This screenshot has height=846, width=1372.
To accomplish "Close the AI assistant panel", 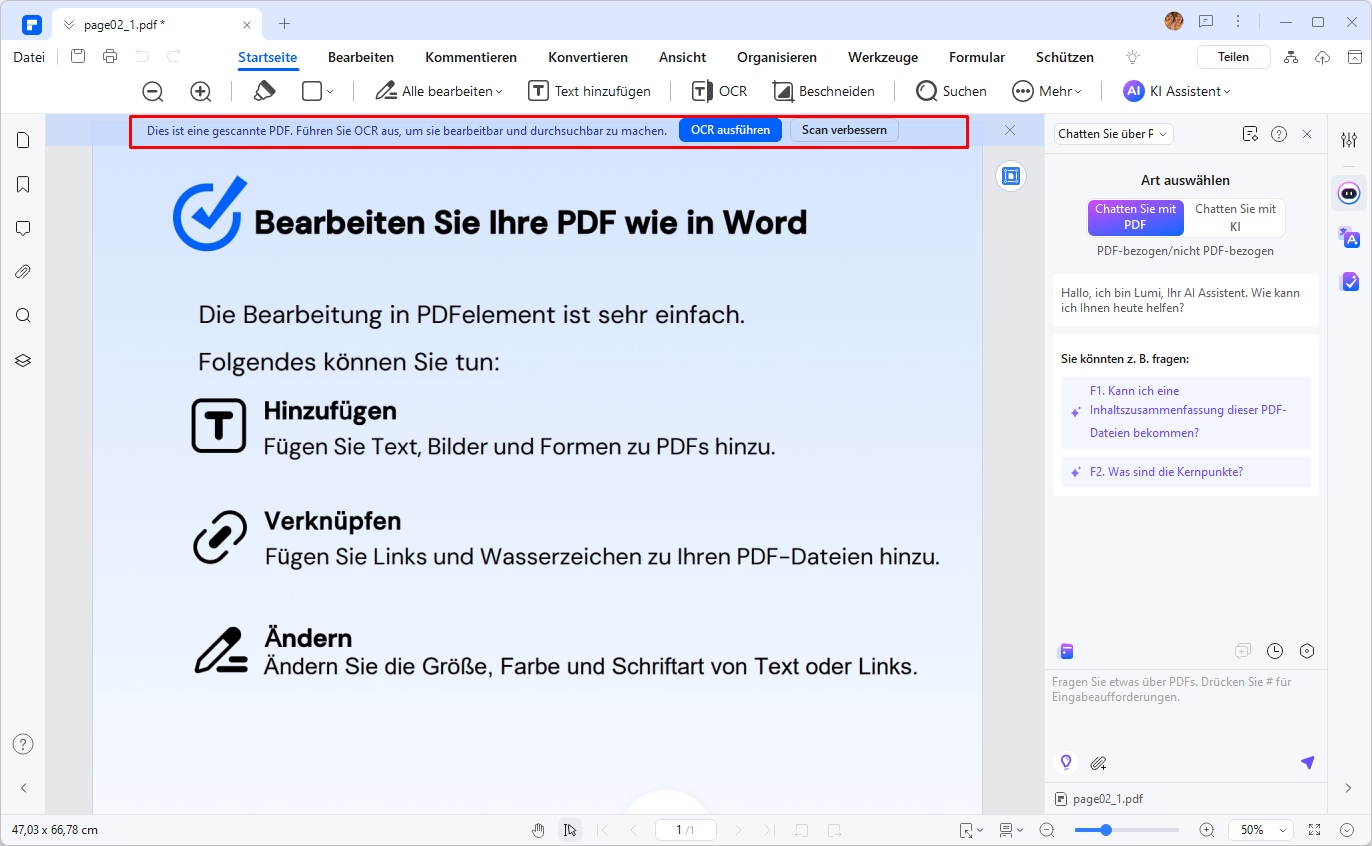I will [x=1307, y=133].
